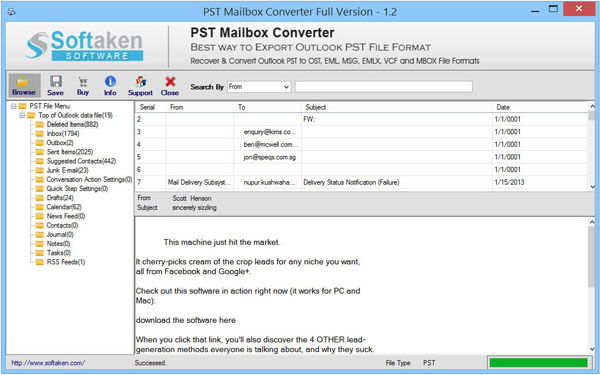
Task: Select the Inbox(1794) folder
Action: [x=63, y=134]
